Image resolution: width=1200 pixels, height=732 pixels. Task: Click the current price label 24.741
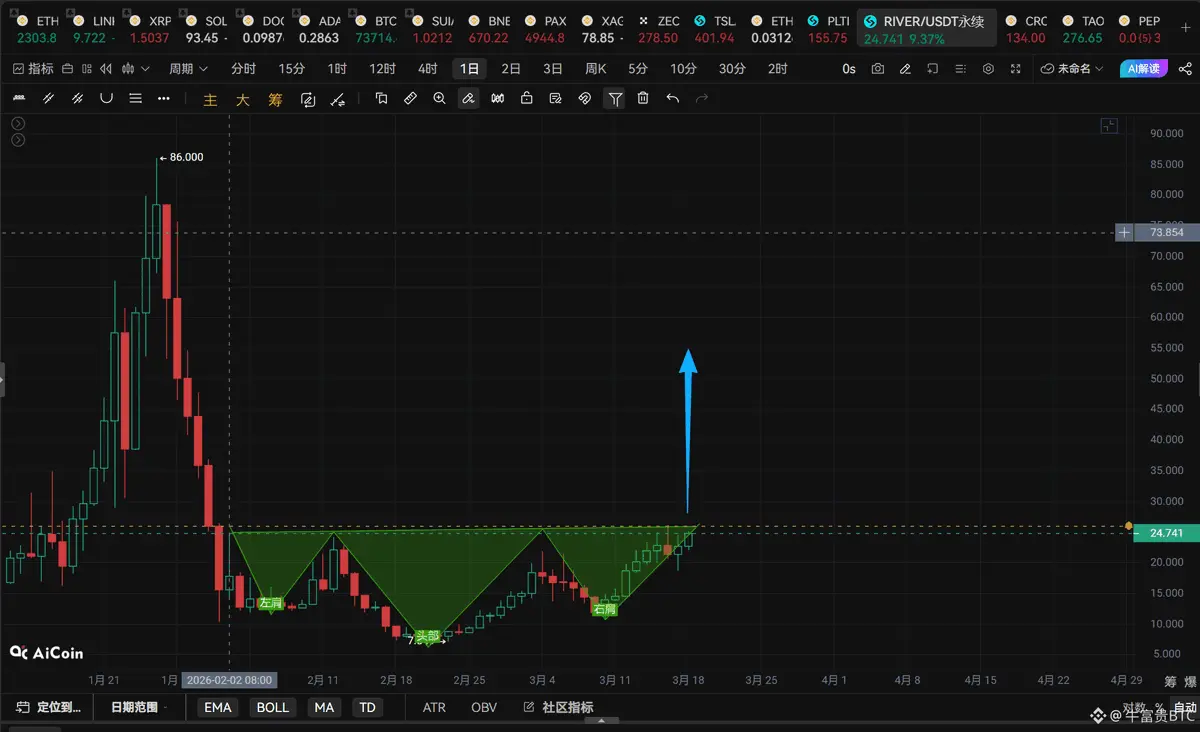pyautogui.click(x=1166, y=533)
